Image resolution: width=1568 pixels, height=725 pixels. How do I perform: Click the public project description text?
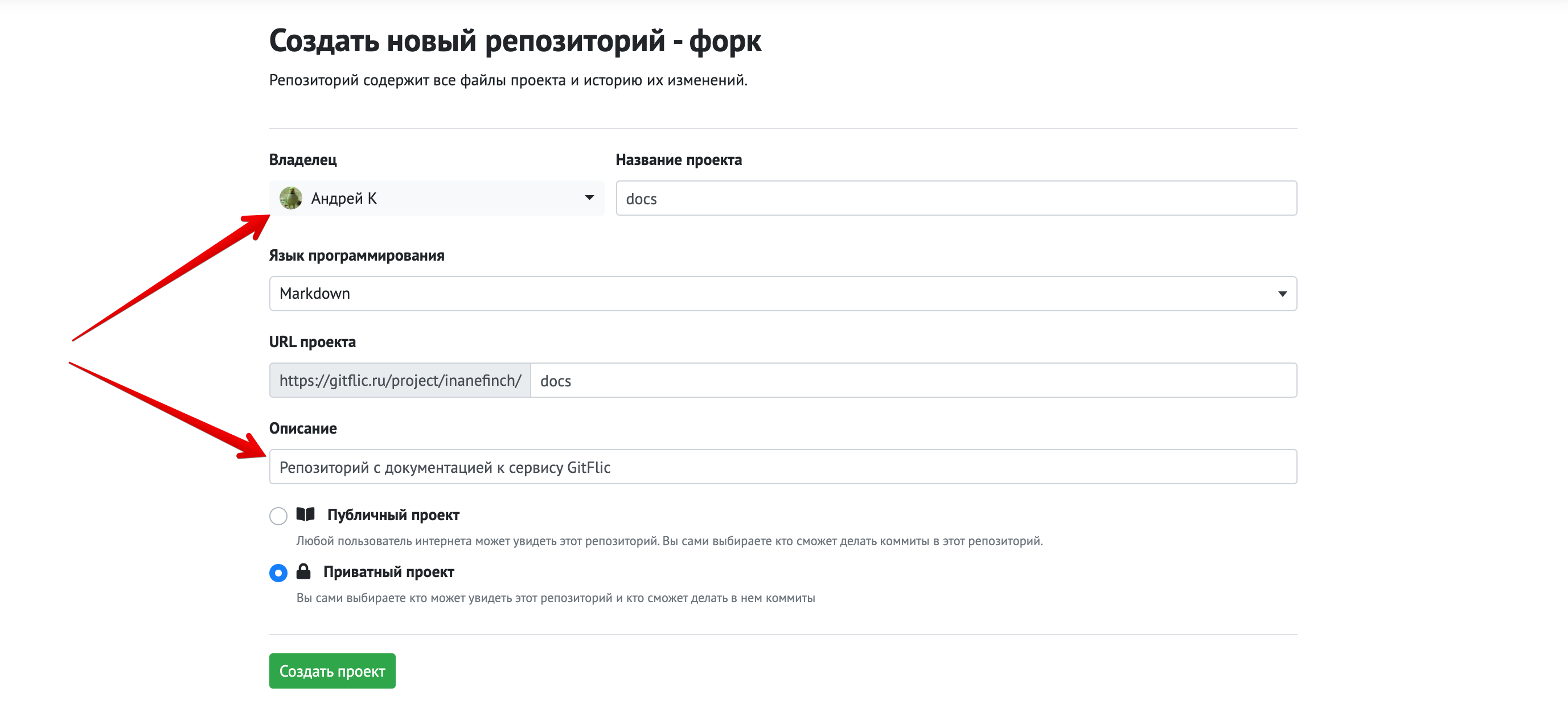click(x=670, y=541)
